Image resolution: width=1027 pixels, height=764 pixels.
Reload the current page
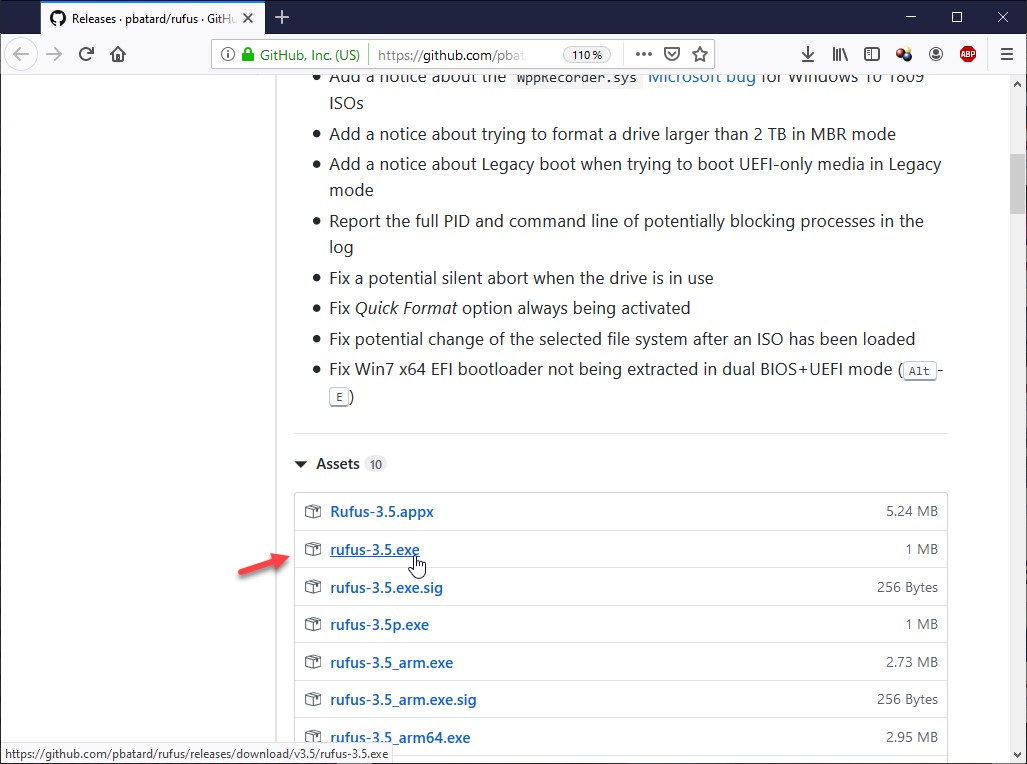(x=86, y=54)
